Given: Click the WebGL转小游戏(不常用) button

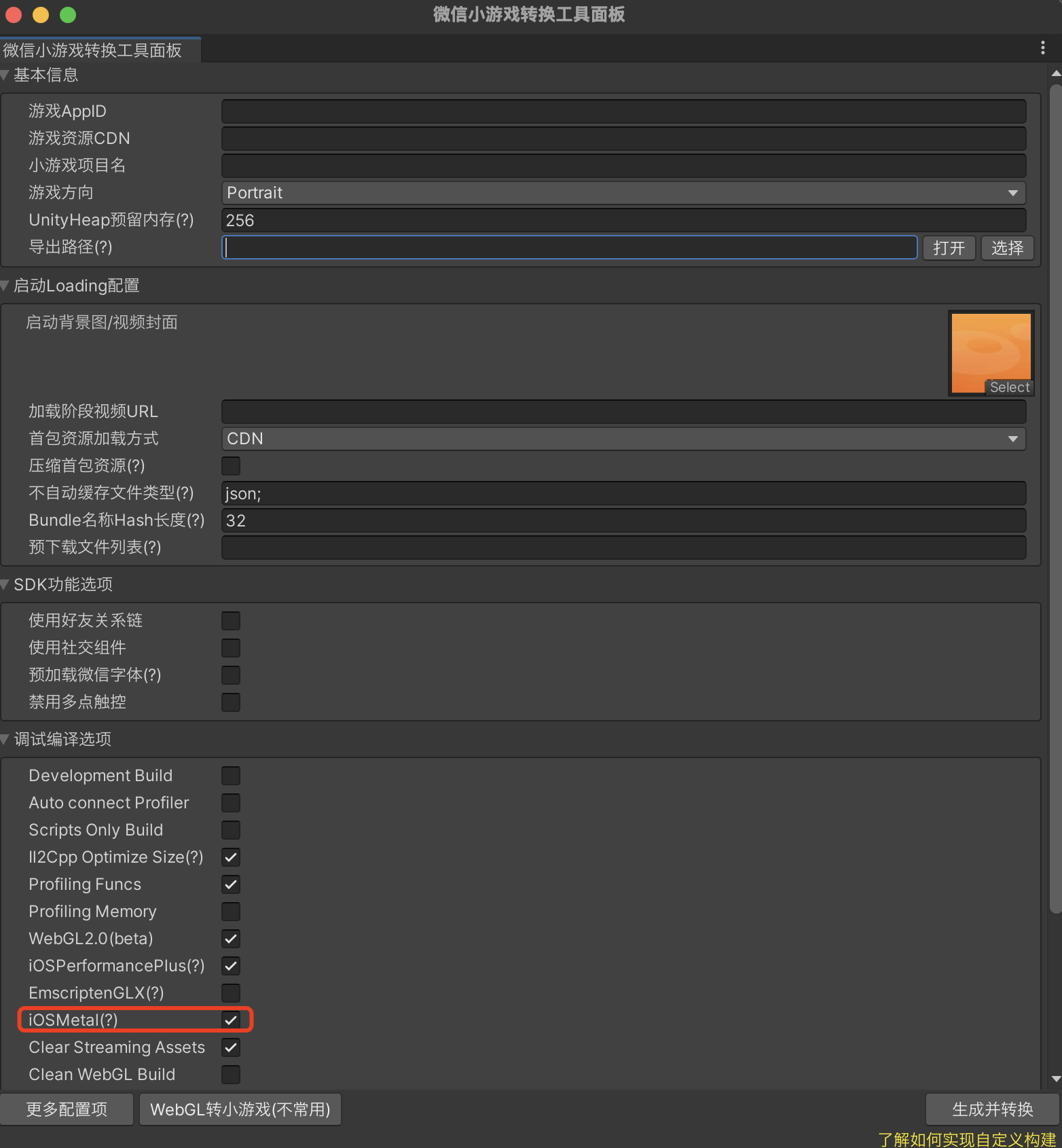Looking at the screenshot, I should pos(240,1109).
